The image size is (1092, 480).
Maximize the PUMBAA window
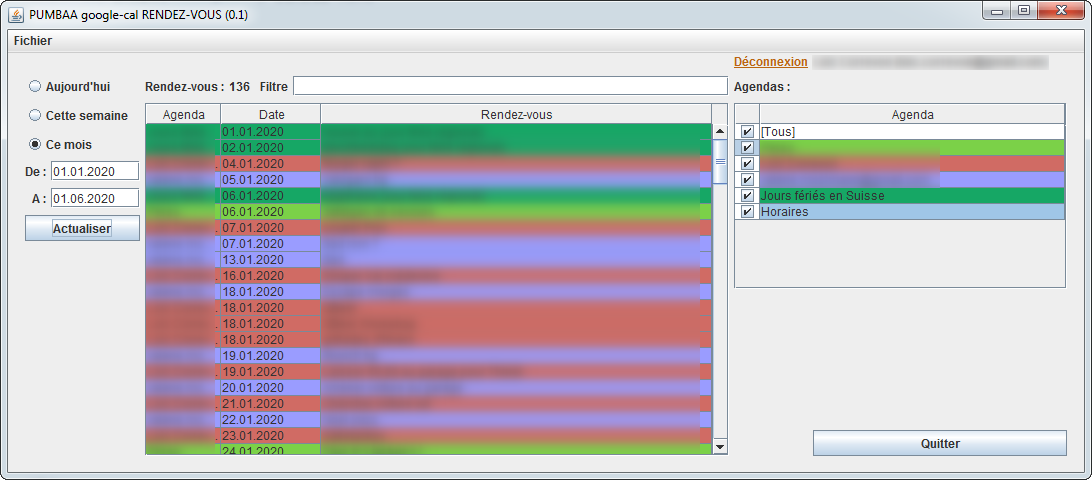(x=1023, y=11)
